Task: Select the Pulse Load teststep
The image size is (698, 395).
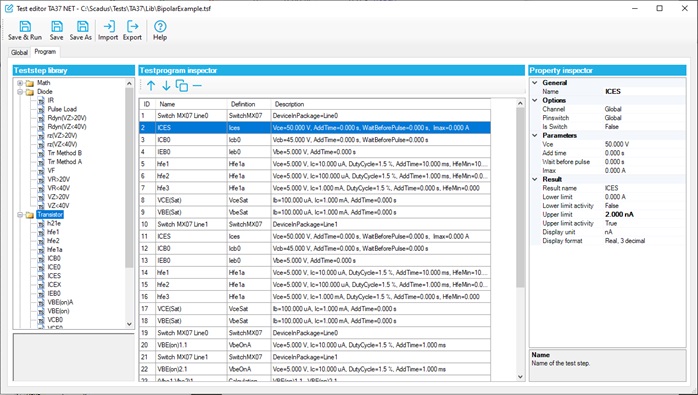Action: (62, 109)
